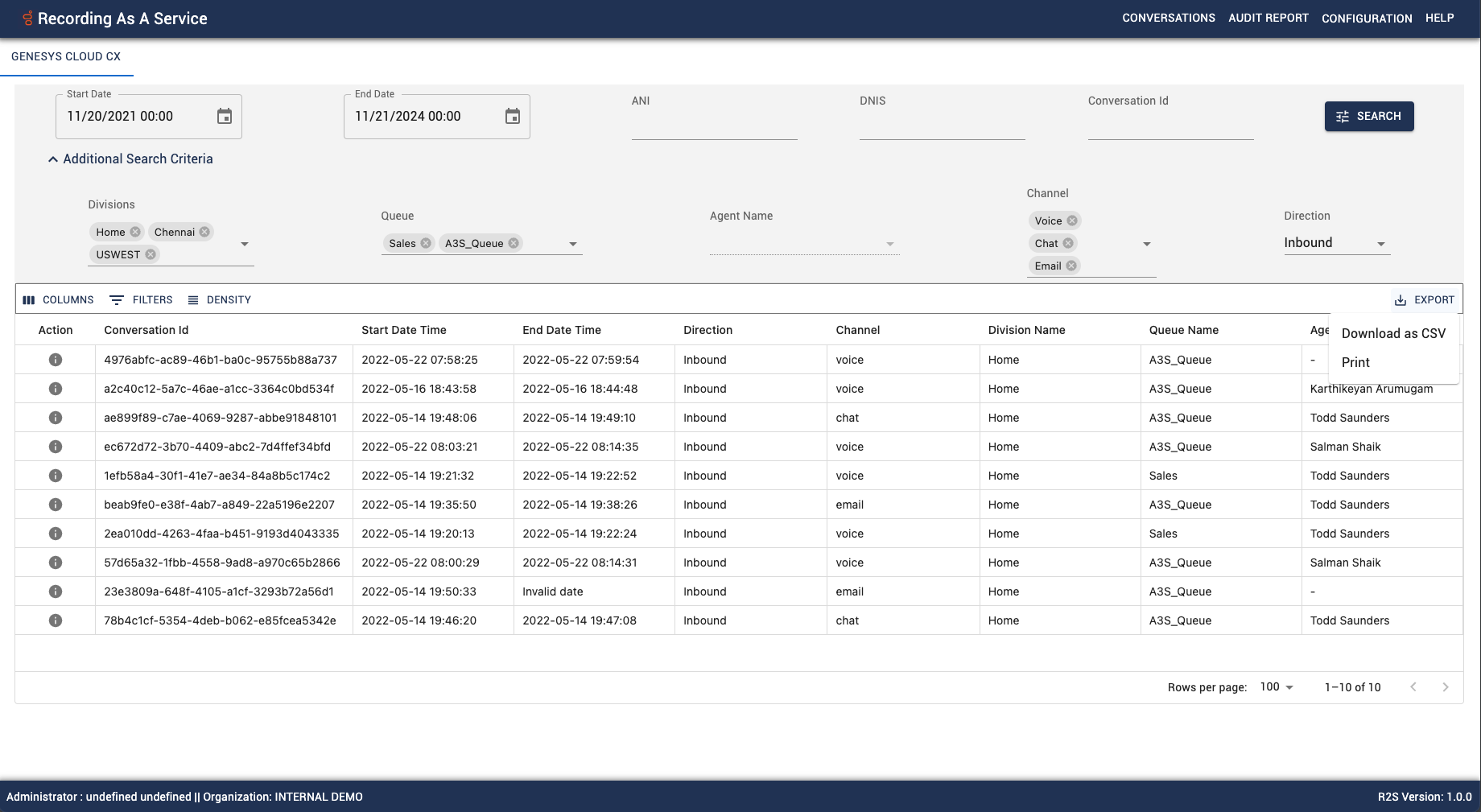Choose Download as CSV from the export menu
Viewport: 1481px width, 812px height.
1393,332
